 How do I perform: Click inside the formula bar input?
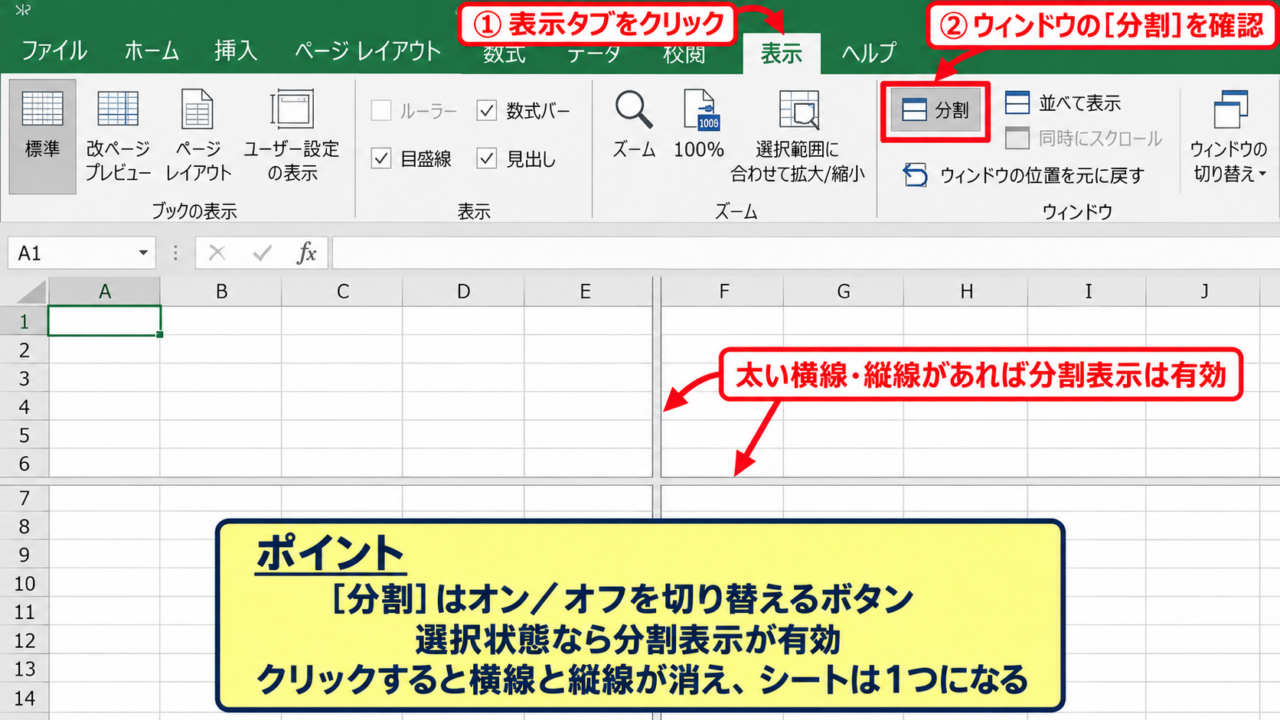(806, 254)
